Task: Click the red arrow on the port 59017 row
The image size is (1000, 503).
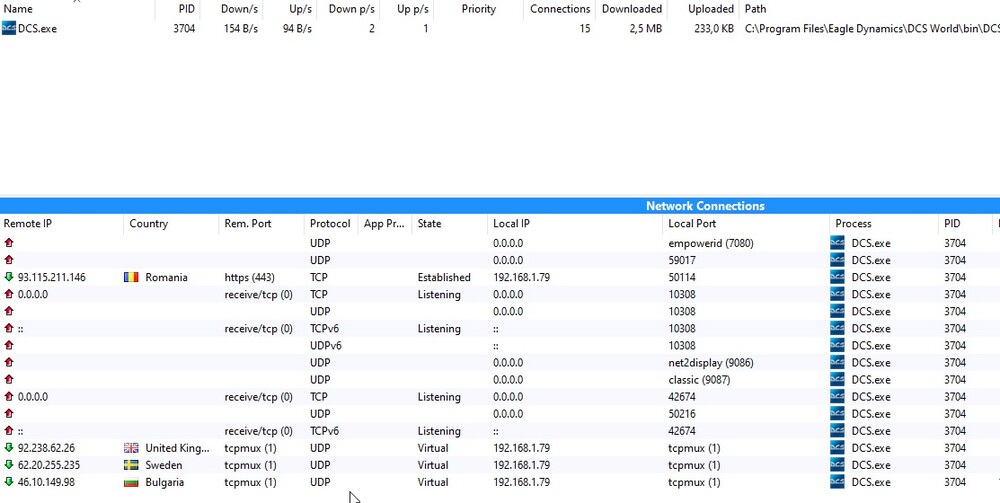Action: point(9,260)
